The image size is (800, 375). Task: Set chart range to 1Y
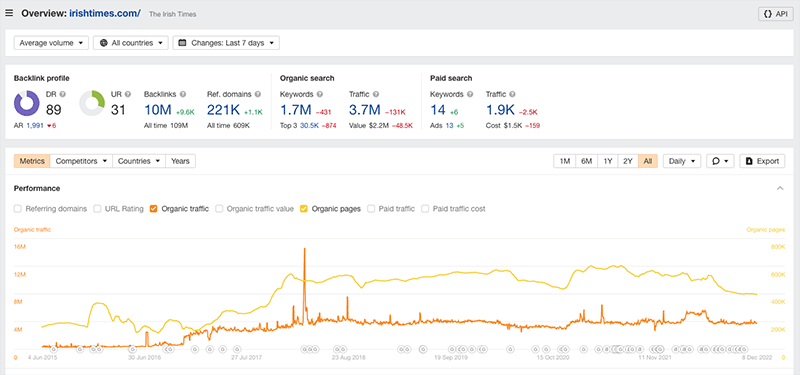[x=608, y=161]
